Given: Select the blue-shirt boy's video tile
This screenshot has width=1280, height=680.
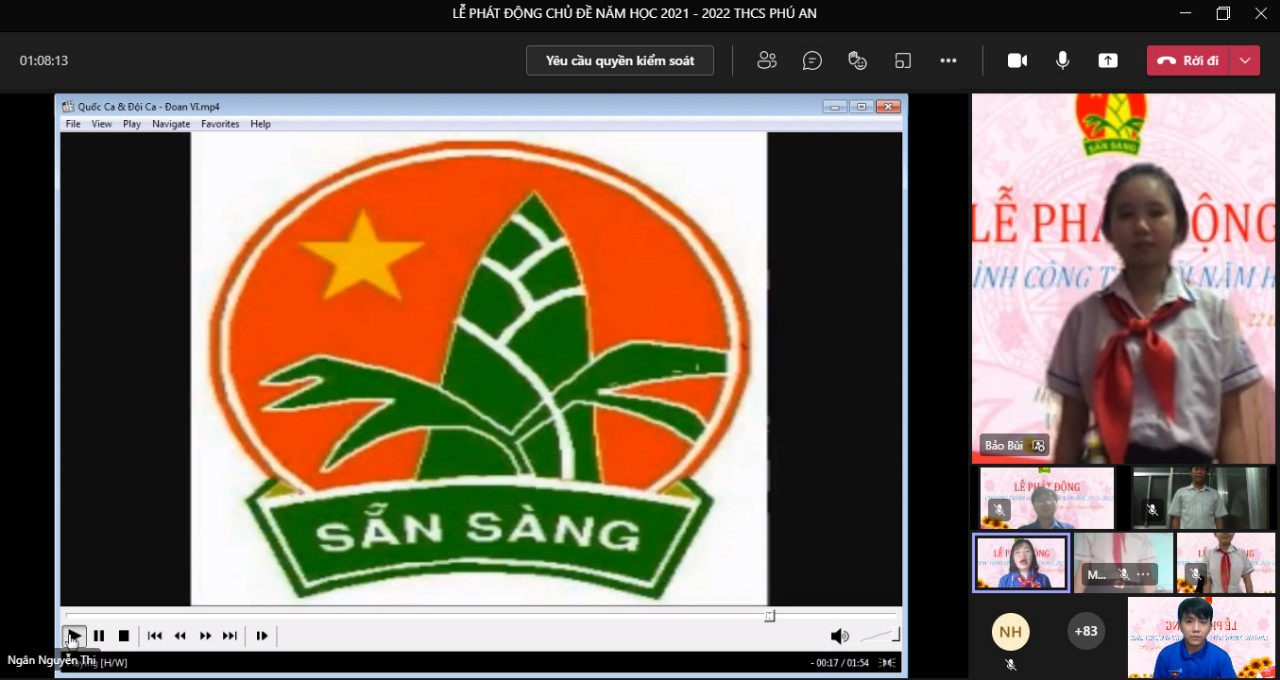Looking at the screenshot, I should pos(1201,638).
